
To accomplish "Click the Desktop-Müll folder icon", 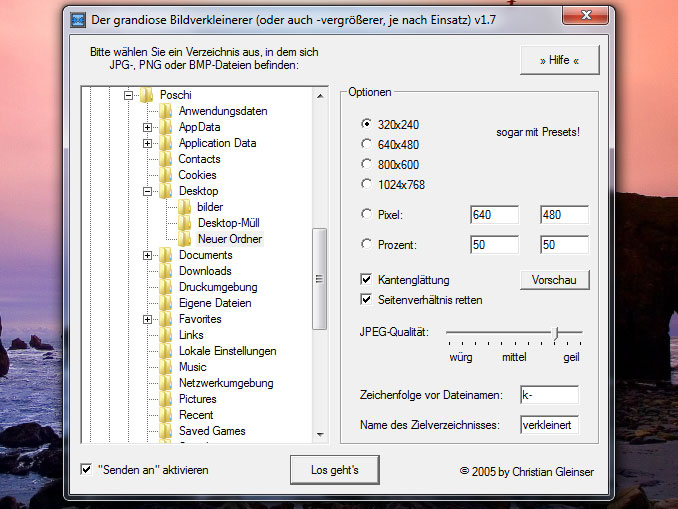I will pos(185,223).
